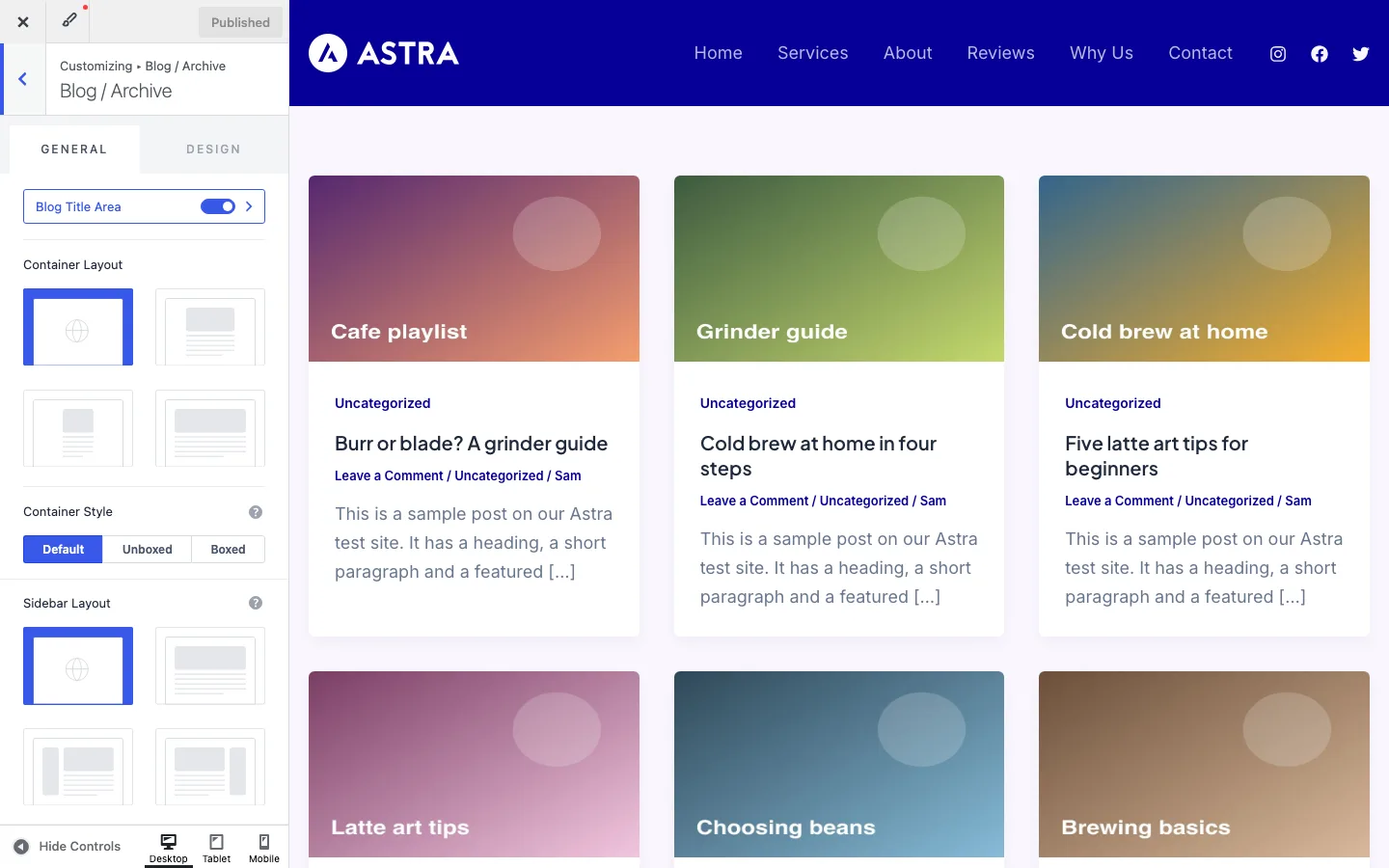
Task: Toggle the Blog Title Area switch
Action: coord(218,206)
